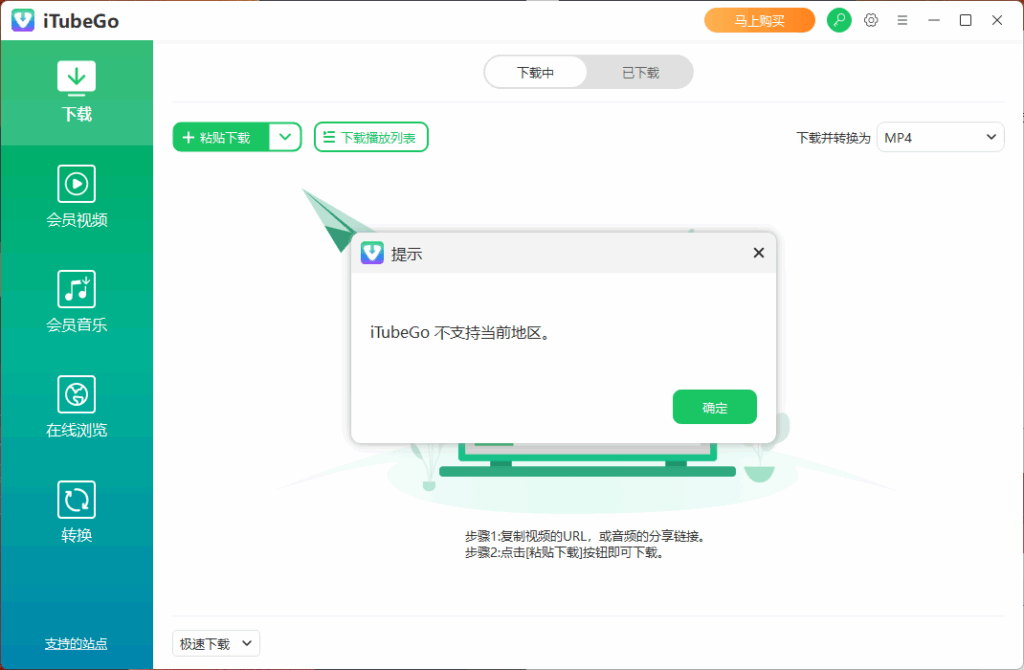
Task: Switch to the 下载中 downloading tab
Action: 536,72
